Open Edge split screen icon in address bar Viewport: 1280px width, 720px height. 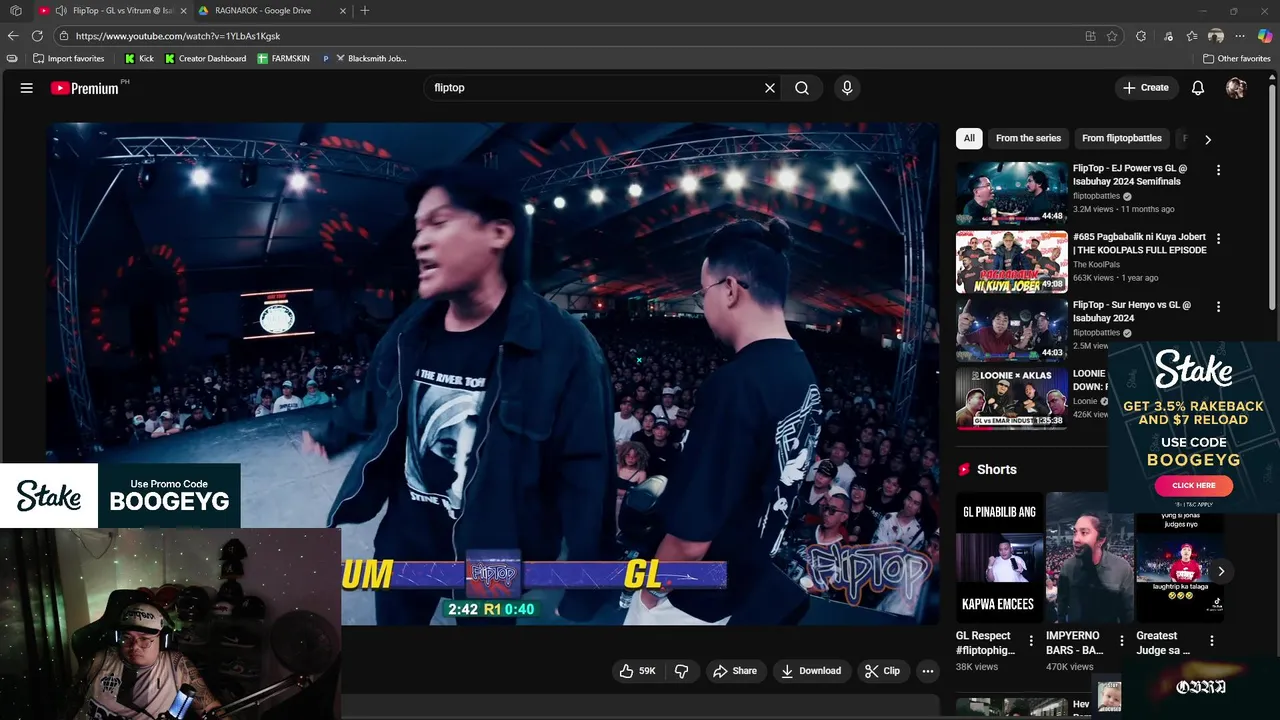[x=1090, y=36]
